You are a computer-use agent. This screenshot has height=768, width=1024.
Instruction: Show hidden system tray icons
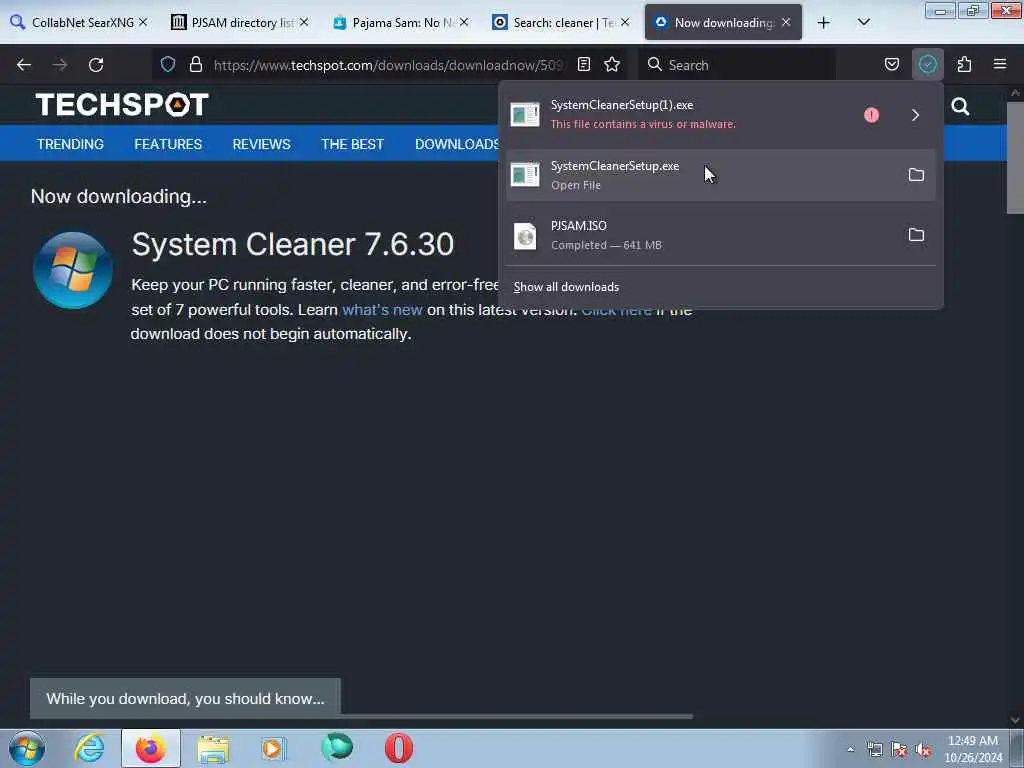click(850, 749)
